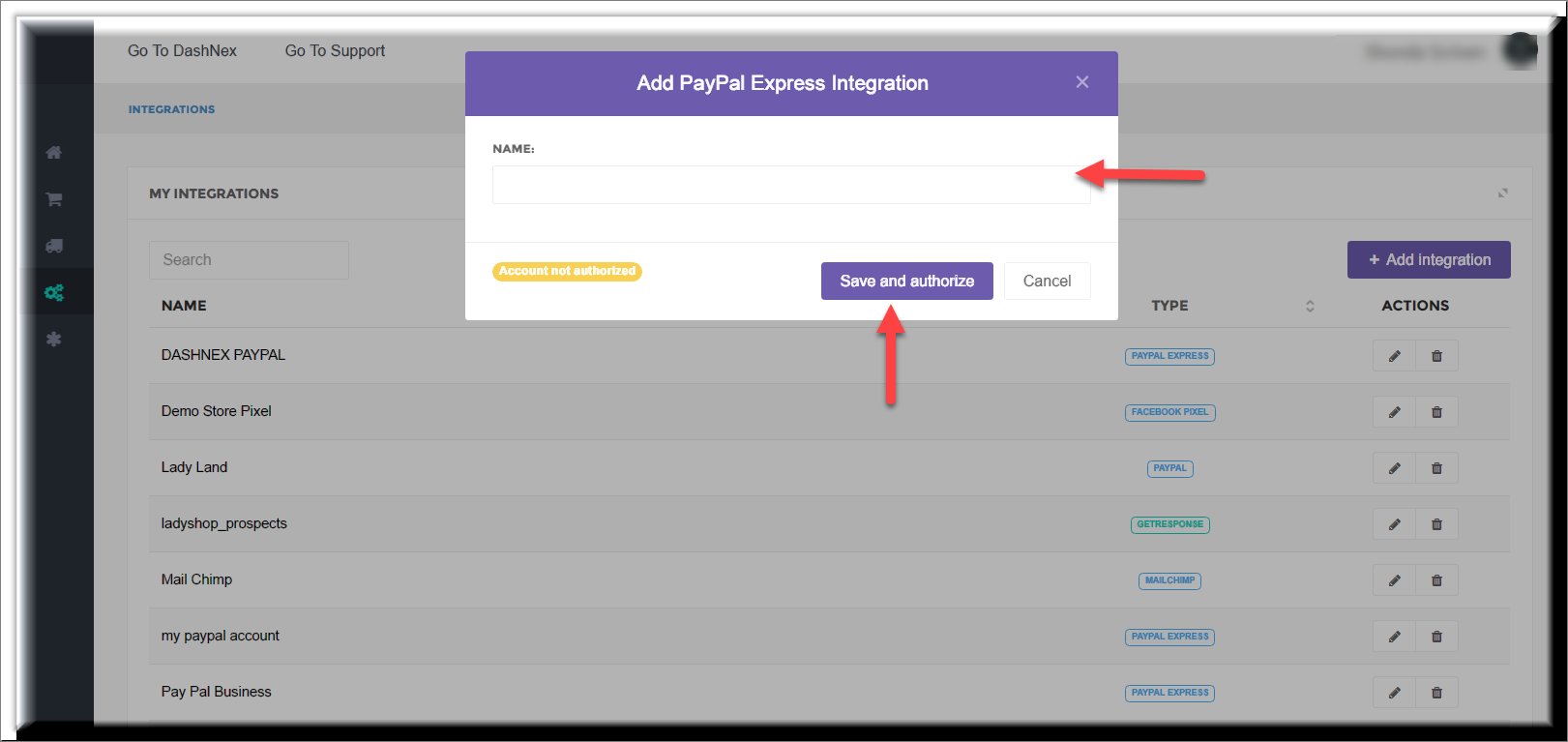Click the user avatar in header

[1520, 50]
